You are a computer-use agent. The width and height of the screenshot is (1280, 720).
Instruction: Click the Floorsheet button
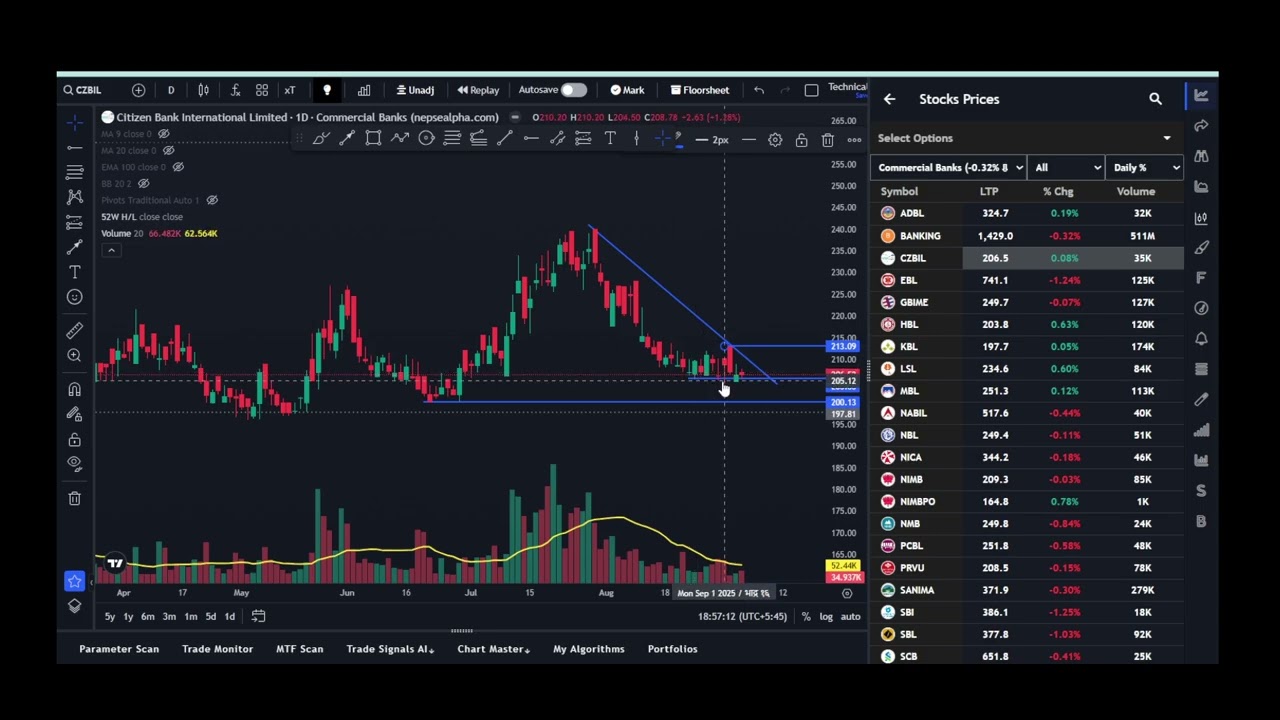pos(700,90)
